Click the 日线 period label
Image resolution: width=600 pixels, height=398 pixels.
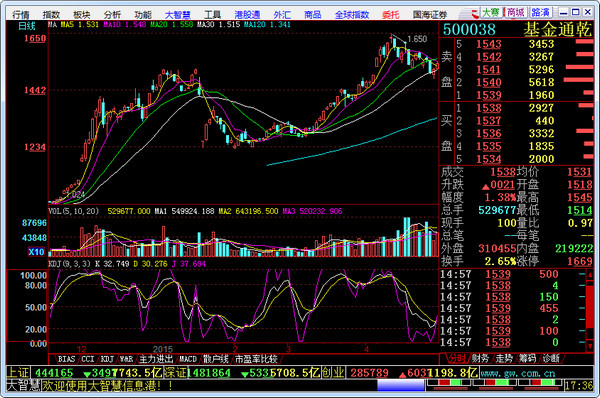click(x=27, y=26)
